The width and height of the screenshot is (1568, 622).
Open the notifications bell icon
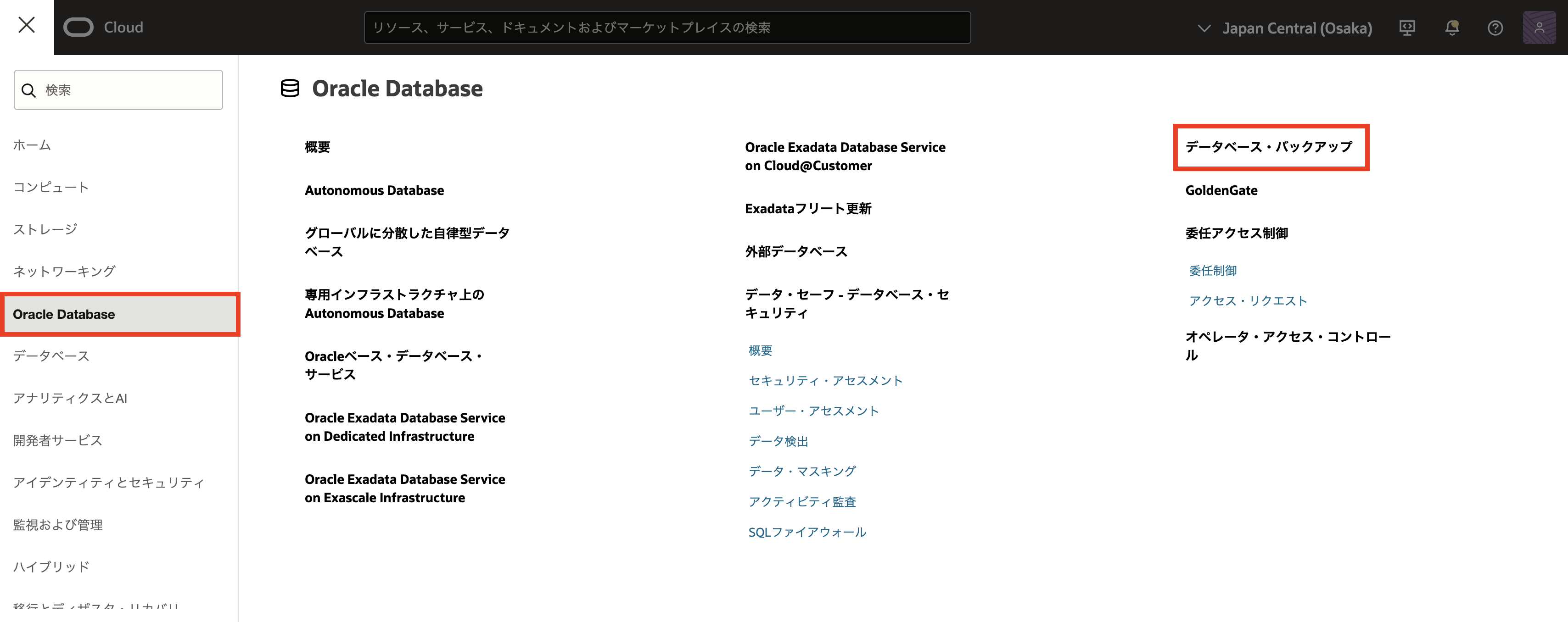[x=1452, y=28]
